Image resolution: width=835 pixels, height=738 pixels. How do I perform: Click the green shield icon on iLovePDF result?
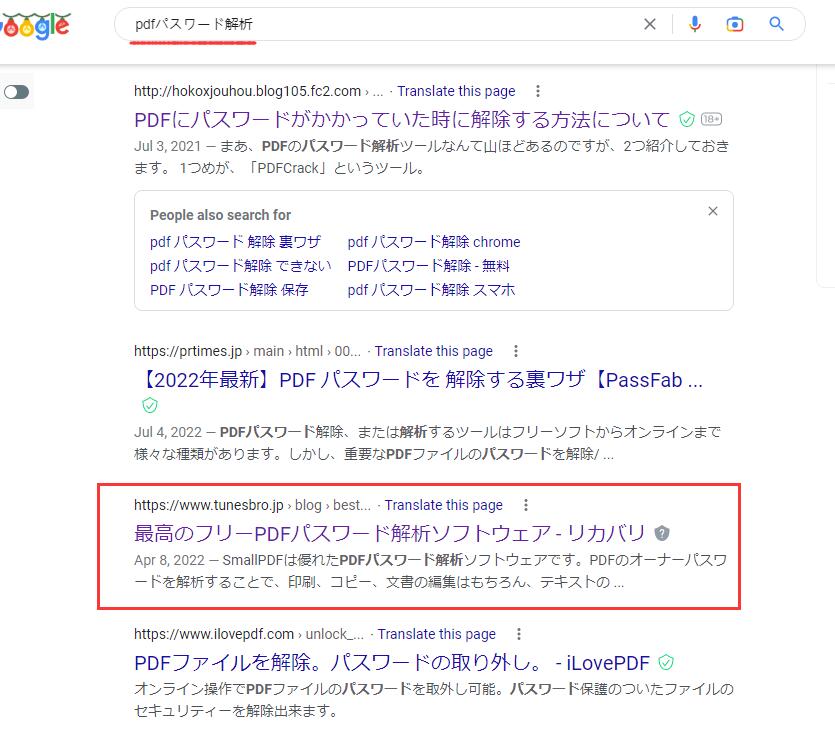[x=666, y=662]
